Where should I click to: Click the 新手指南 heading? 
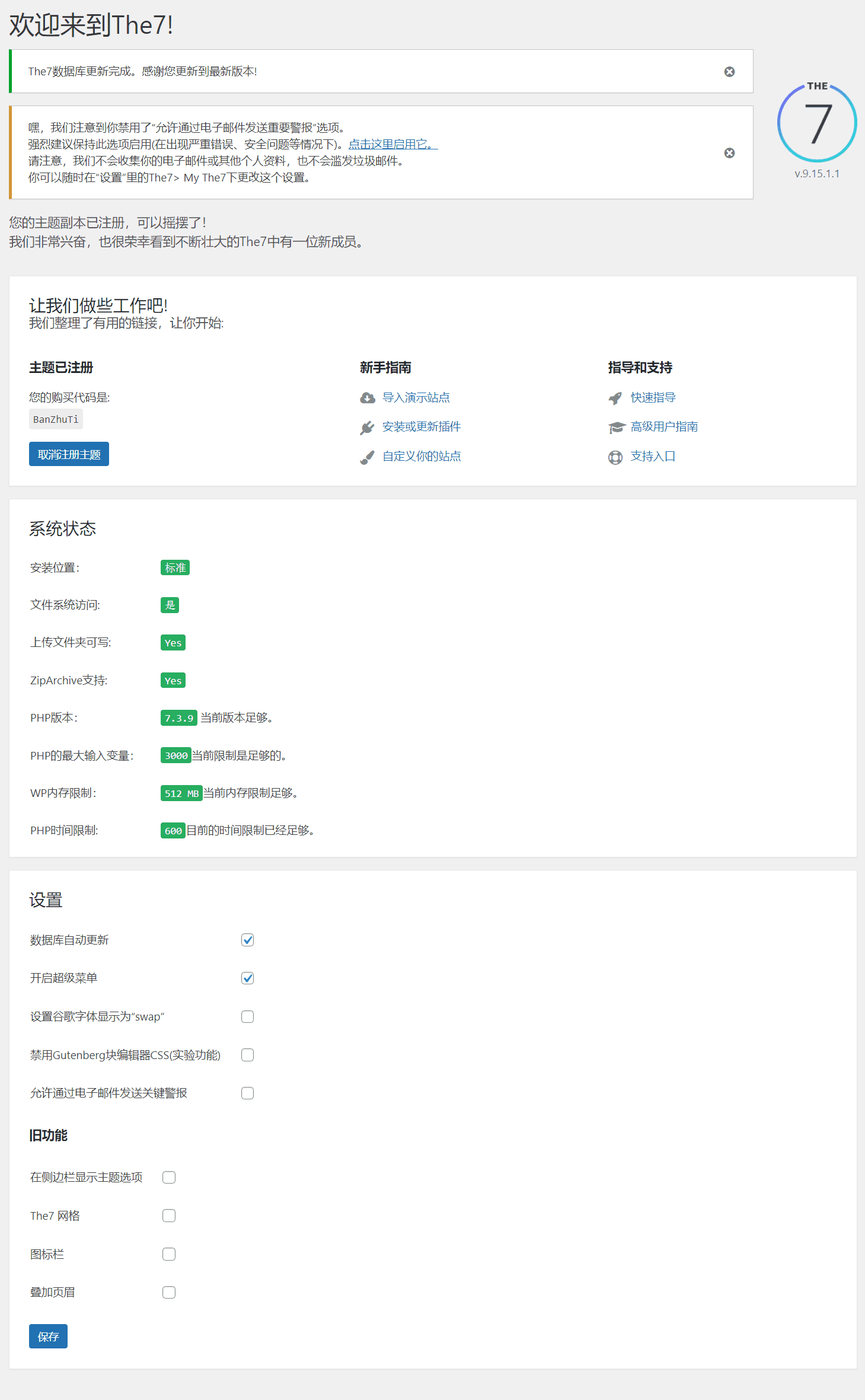click(x=385, y=368)
